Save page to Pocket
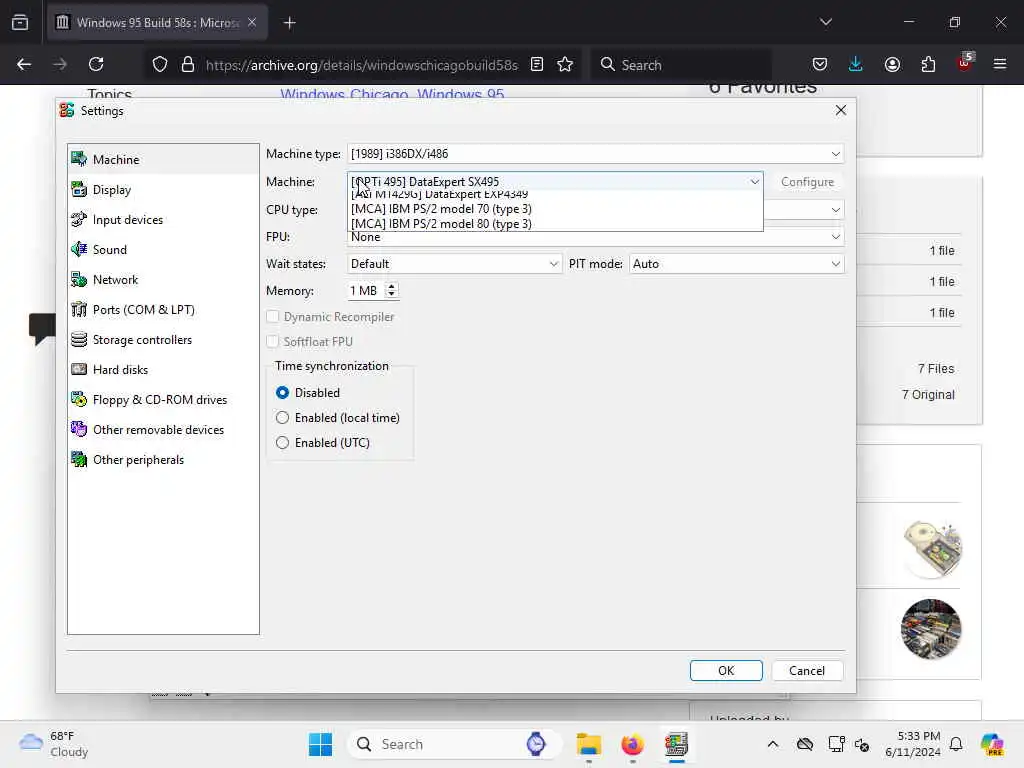The width and height of the screenshot is (1024, 768). coord(820,64)
